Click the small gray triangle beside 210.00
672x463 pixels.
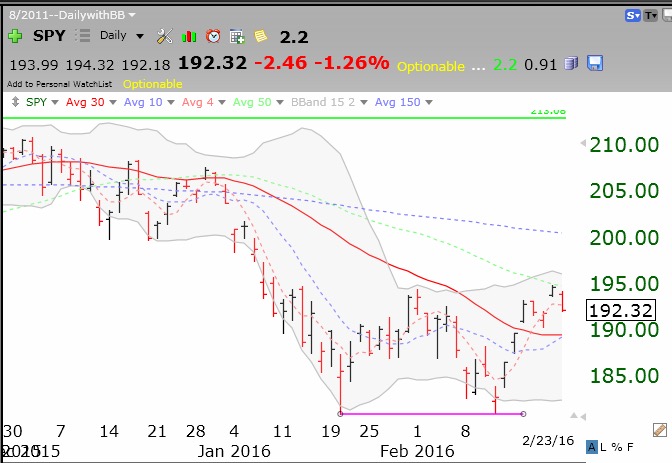pos(583,143)
